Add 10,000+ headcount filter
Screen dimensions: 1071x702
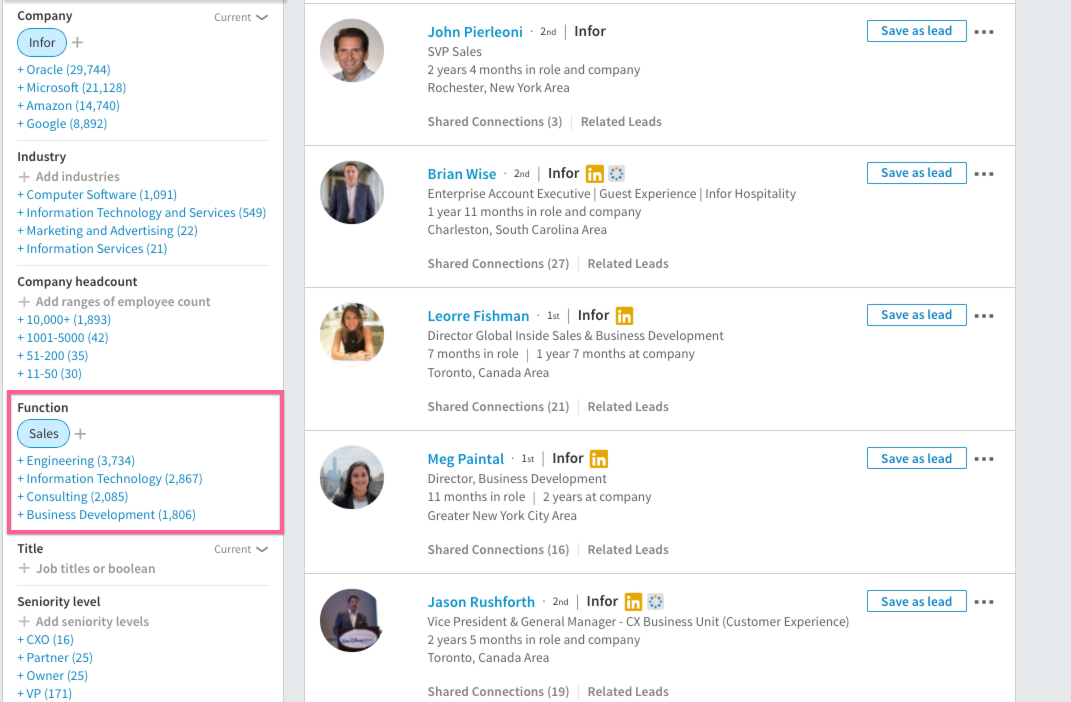(x=64, y=320)
